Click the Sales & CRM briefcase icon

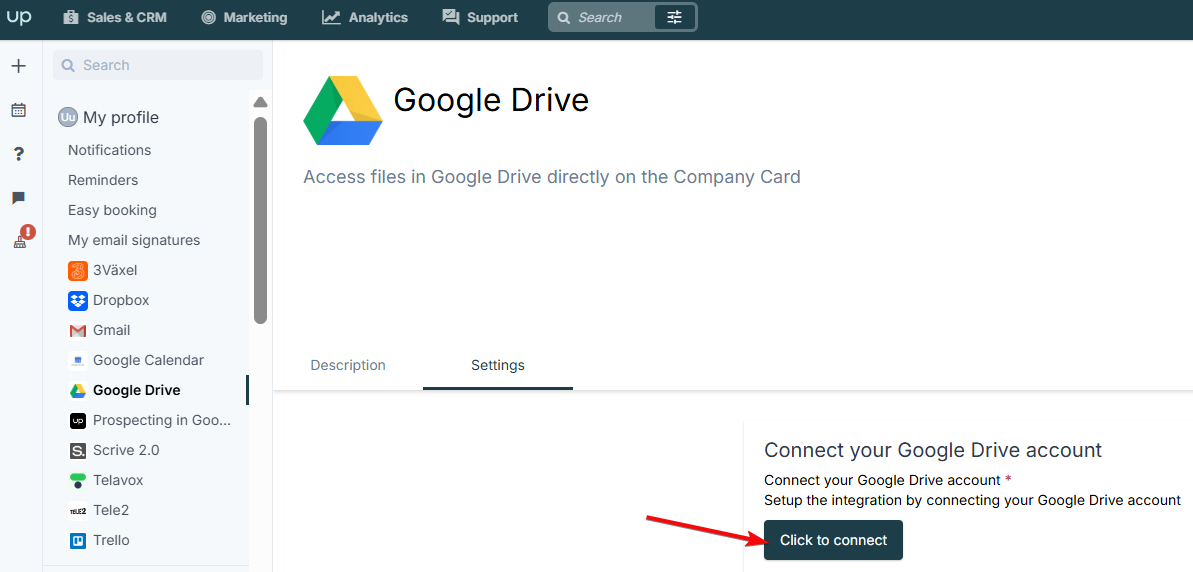click(72, 17)
